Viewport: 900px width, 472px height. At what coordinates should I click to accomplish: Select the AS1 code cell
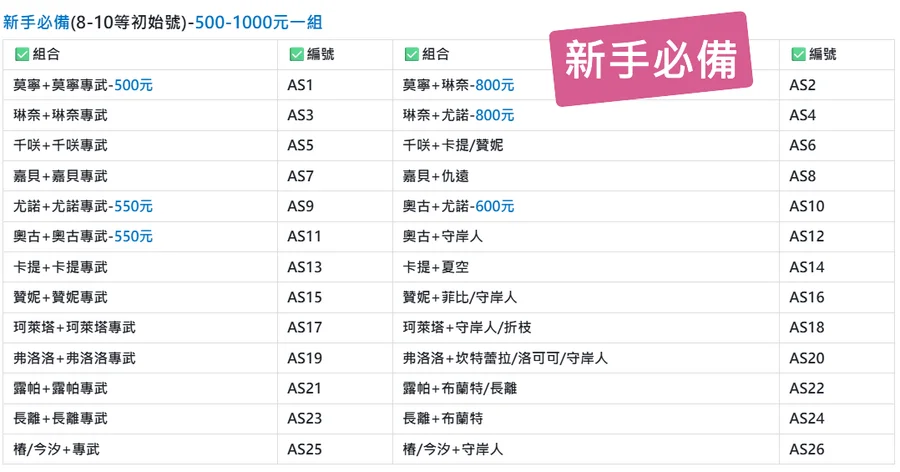[x=301, y=85]
